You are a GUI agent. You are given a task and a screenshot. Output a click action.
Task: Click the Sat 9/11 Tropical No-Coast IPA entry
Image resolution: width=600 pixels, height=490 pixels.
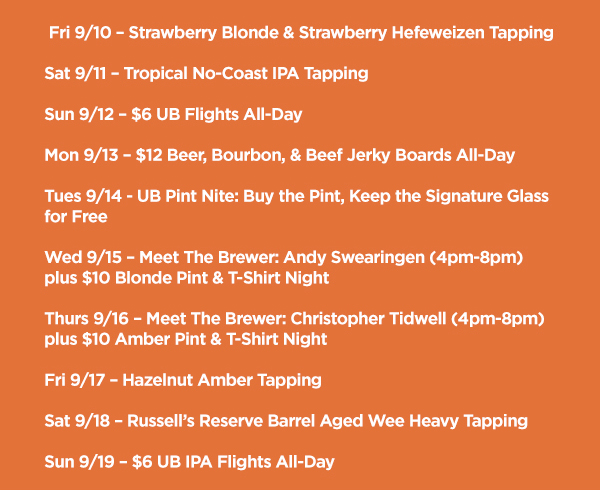click(x=206, y=73)
